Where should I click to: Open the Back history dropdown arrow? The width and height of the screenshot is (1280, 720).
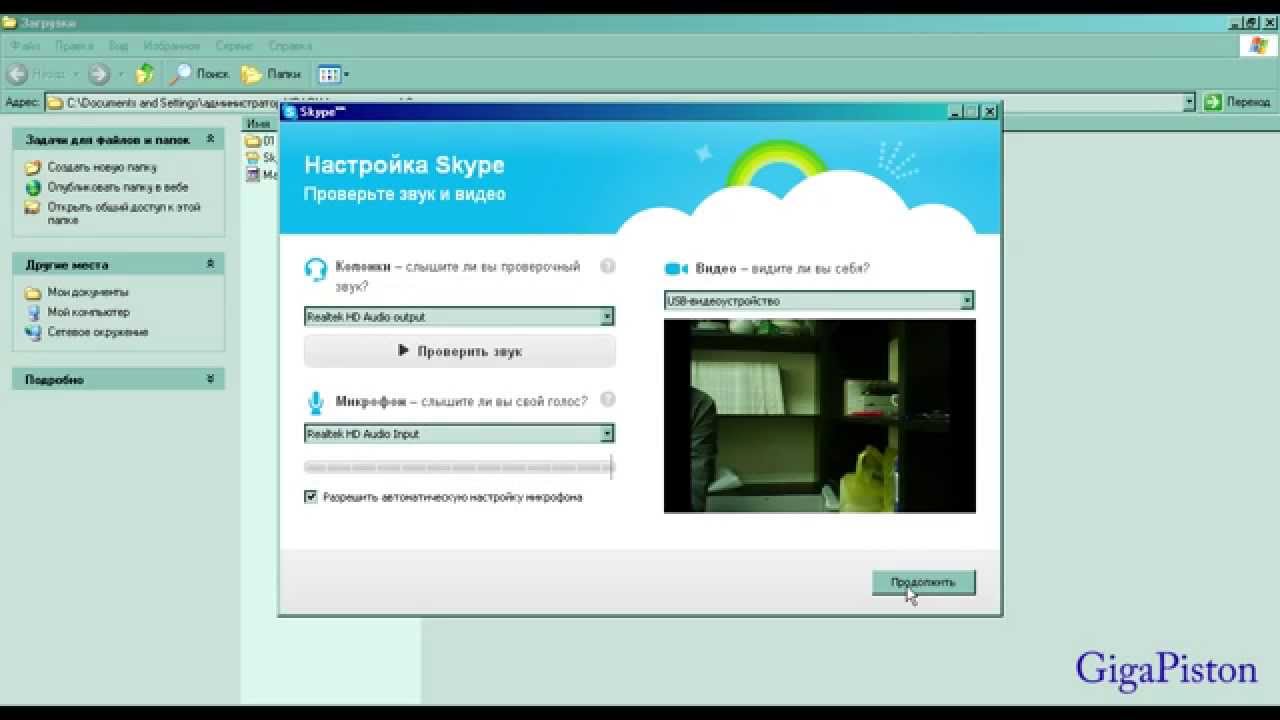[x=75, y=74]
